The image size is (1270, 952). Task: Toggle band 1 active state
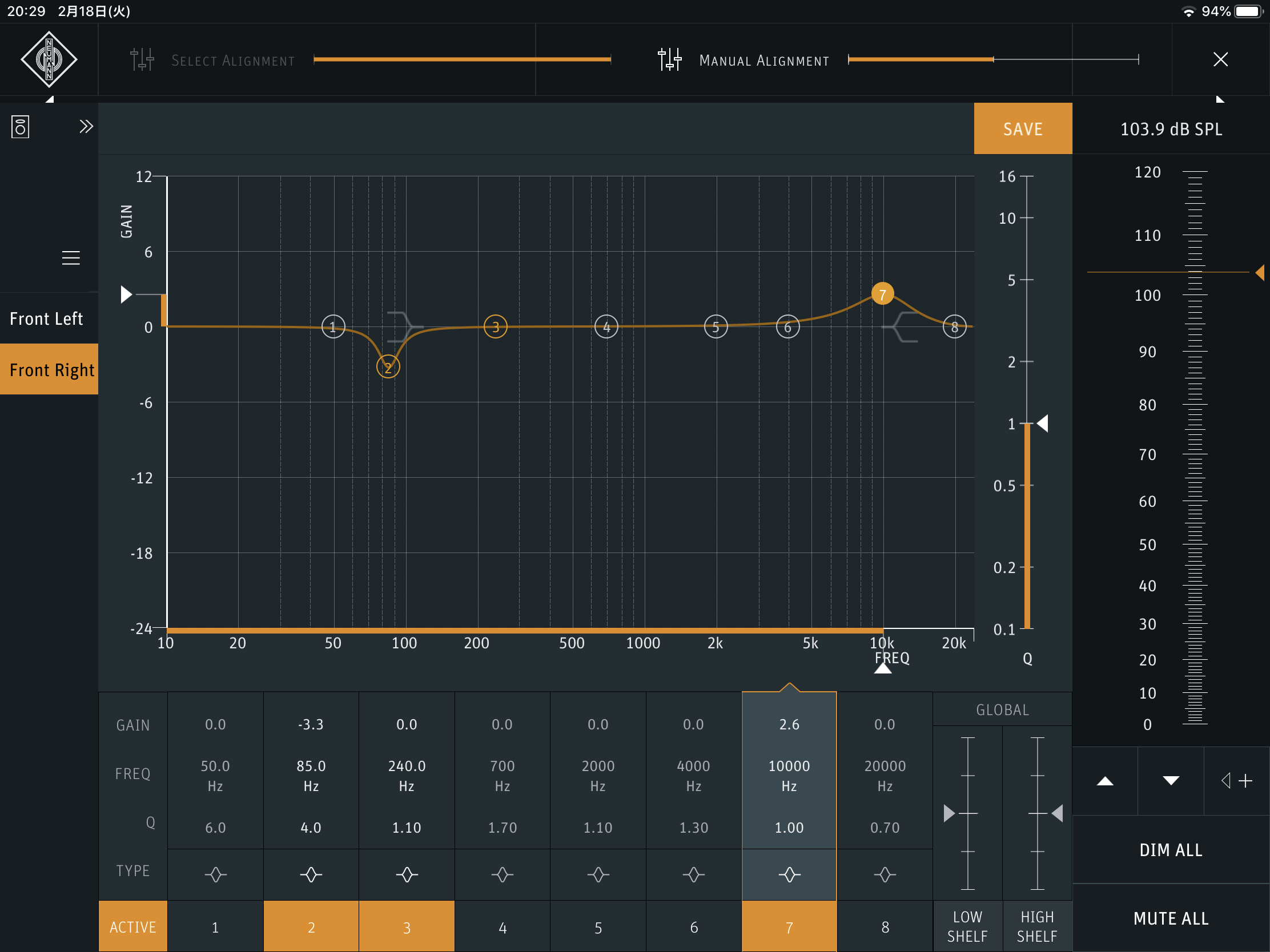coord(215,927)
